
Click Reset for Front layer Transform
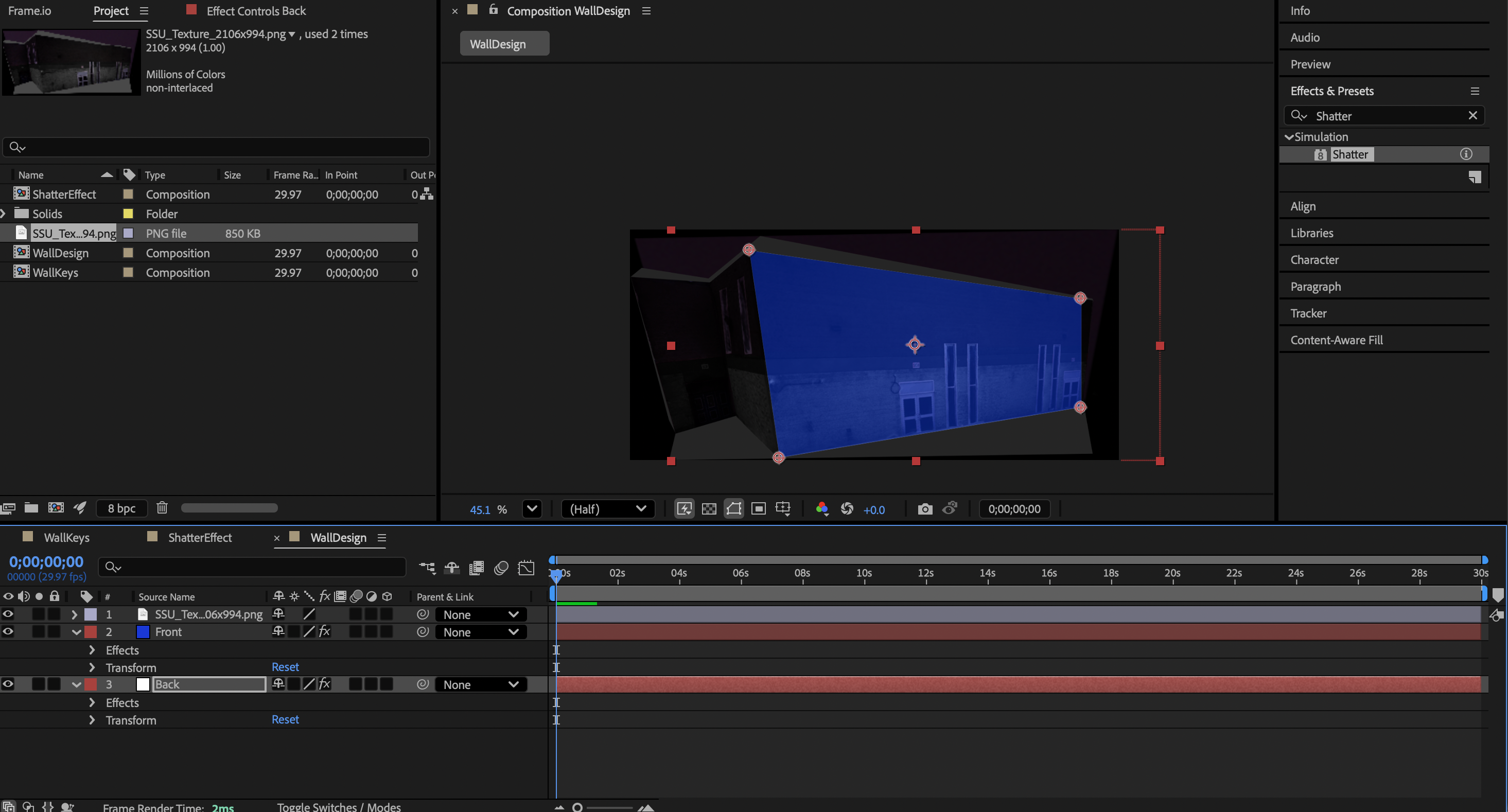tap(285, 667)
